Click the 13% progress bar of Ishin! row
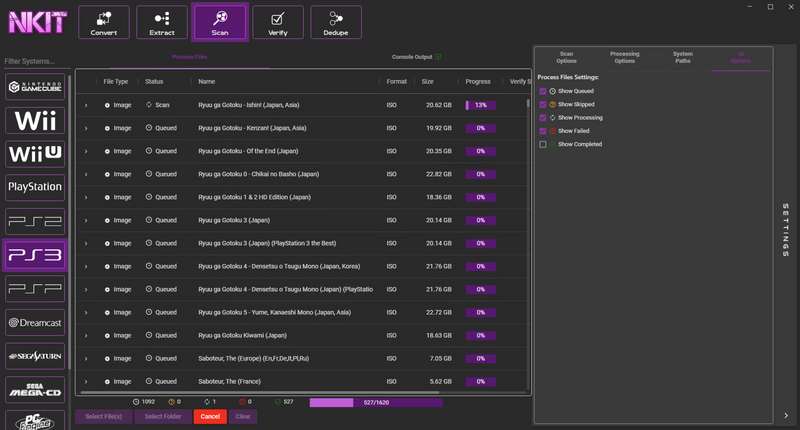Viewport: 800px width, 430px height. tap(481, 105)
